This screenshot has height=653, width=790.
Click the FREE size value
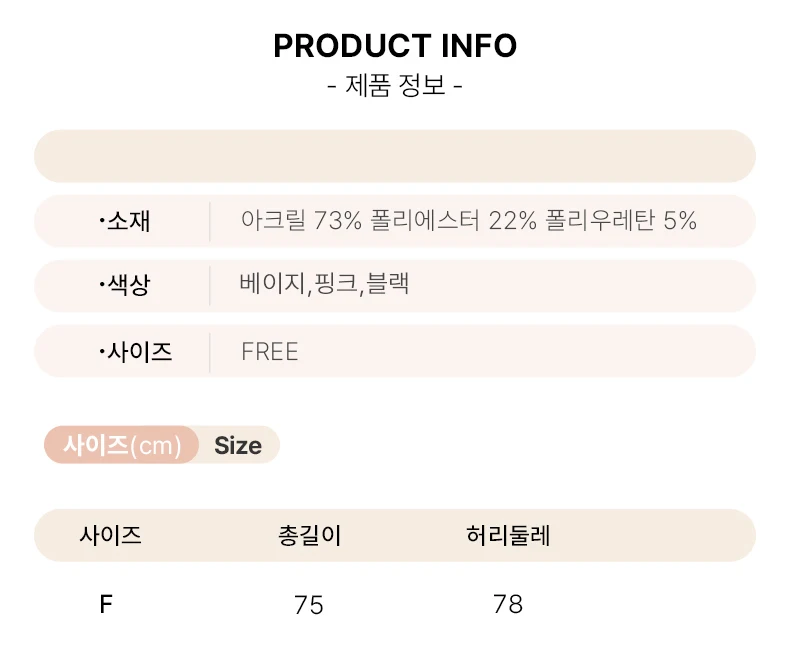tap(270, 352)
